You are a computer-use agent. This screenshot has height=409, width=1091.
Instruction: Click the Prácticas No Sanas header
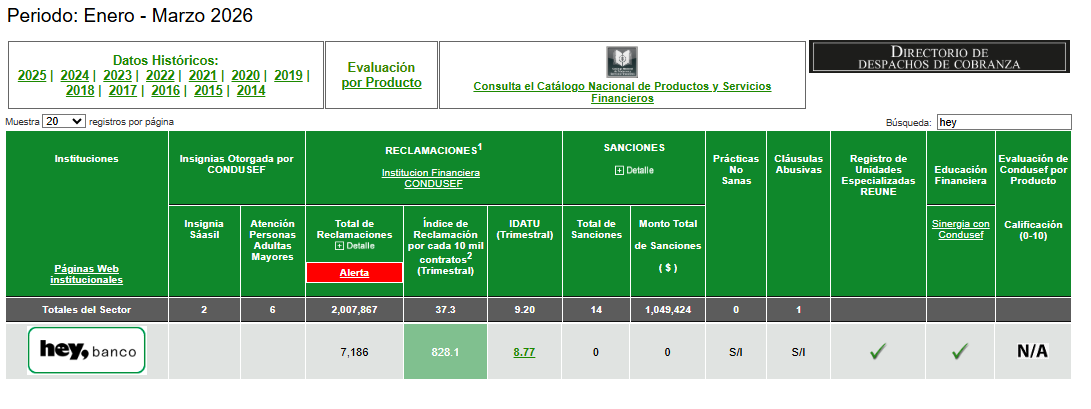736,170
